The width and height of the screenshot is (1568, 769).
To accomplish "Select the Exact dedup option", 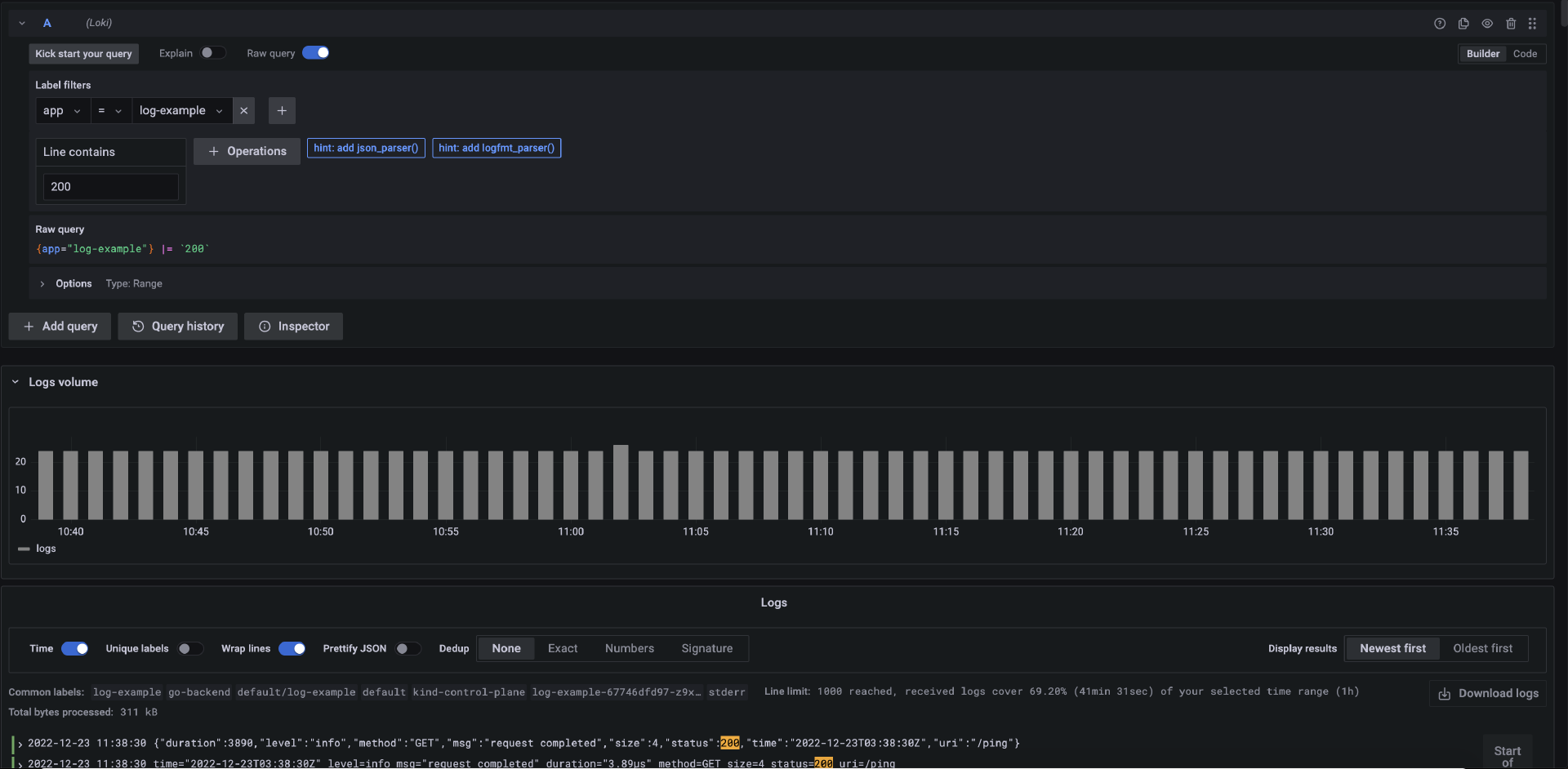I will click(x=562, y=649).
